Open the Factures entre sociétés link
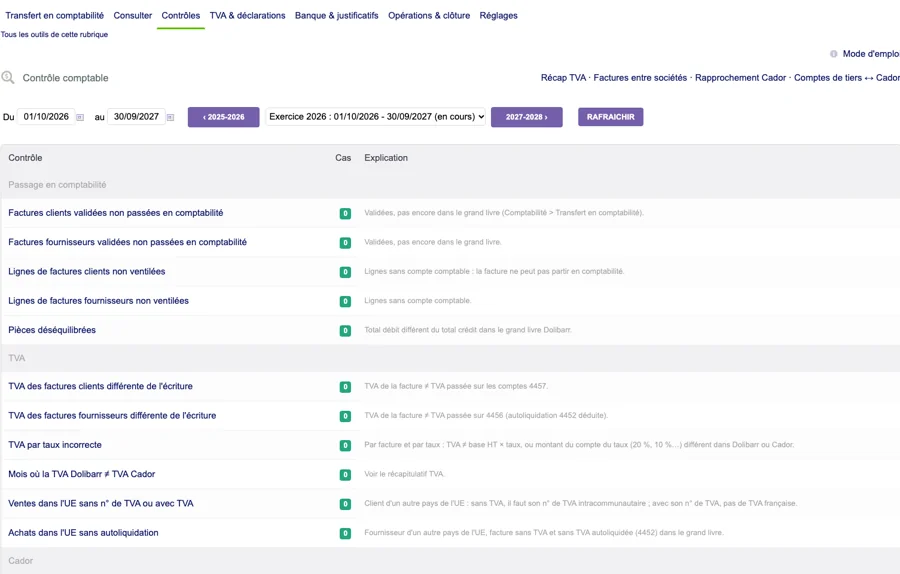The image size is (900, 574). 640,77
